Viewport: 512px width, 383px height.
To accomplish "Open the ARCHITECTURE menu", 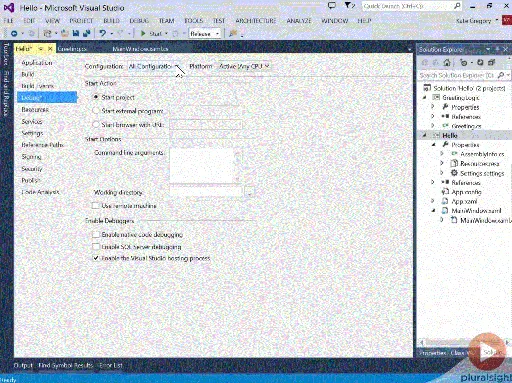I will click(x=256, y=21).
